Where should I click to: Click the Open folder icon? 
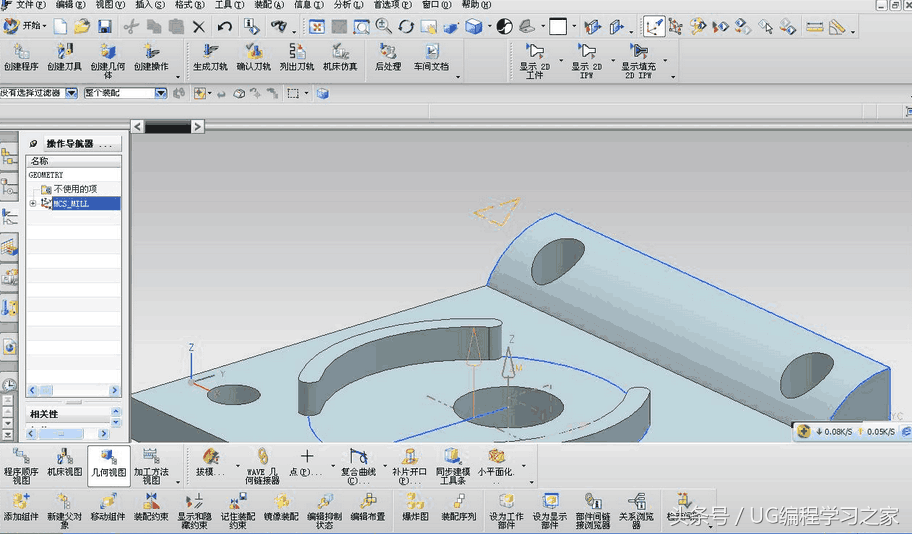81,26
